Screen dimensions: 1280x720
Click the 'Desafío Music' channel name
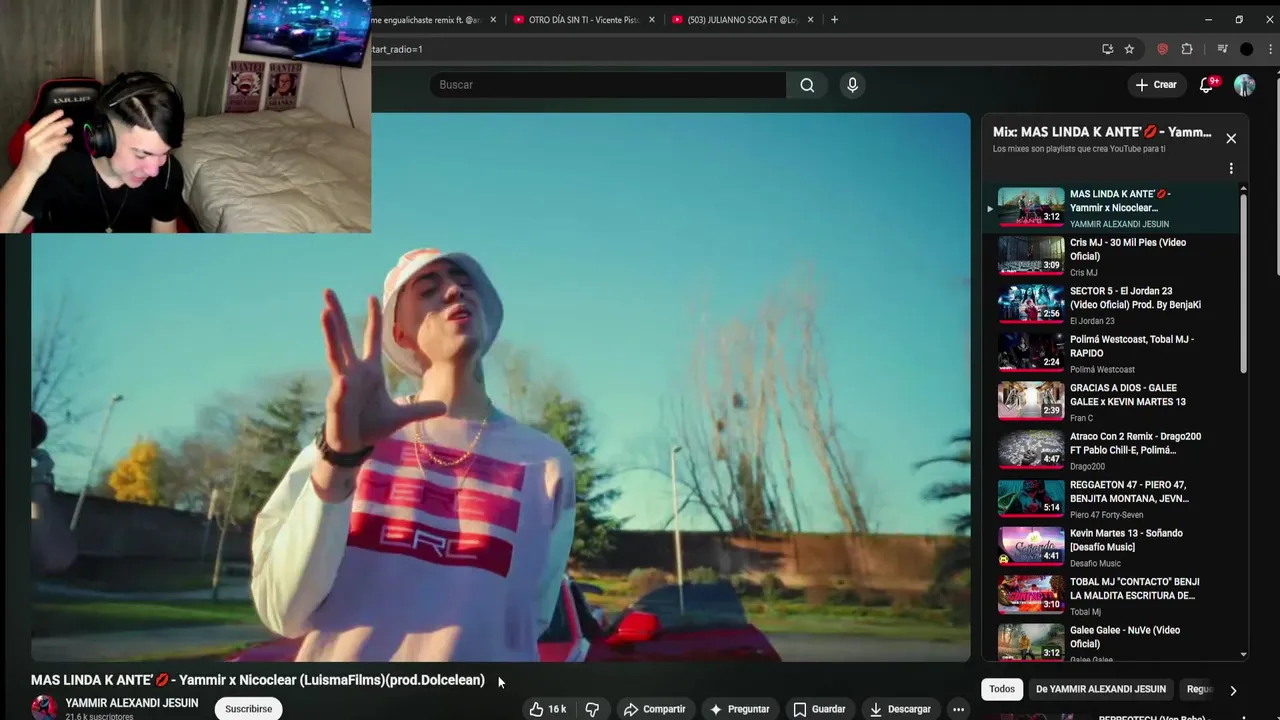click(x=1095, y=564)
